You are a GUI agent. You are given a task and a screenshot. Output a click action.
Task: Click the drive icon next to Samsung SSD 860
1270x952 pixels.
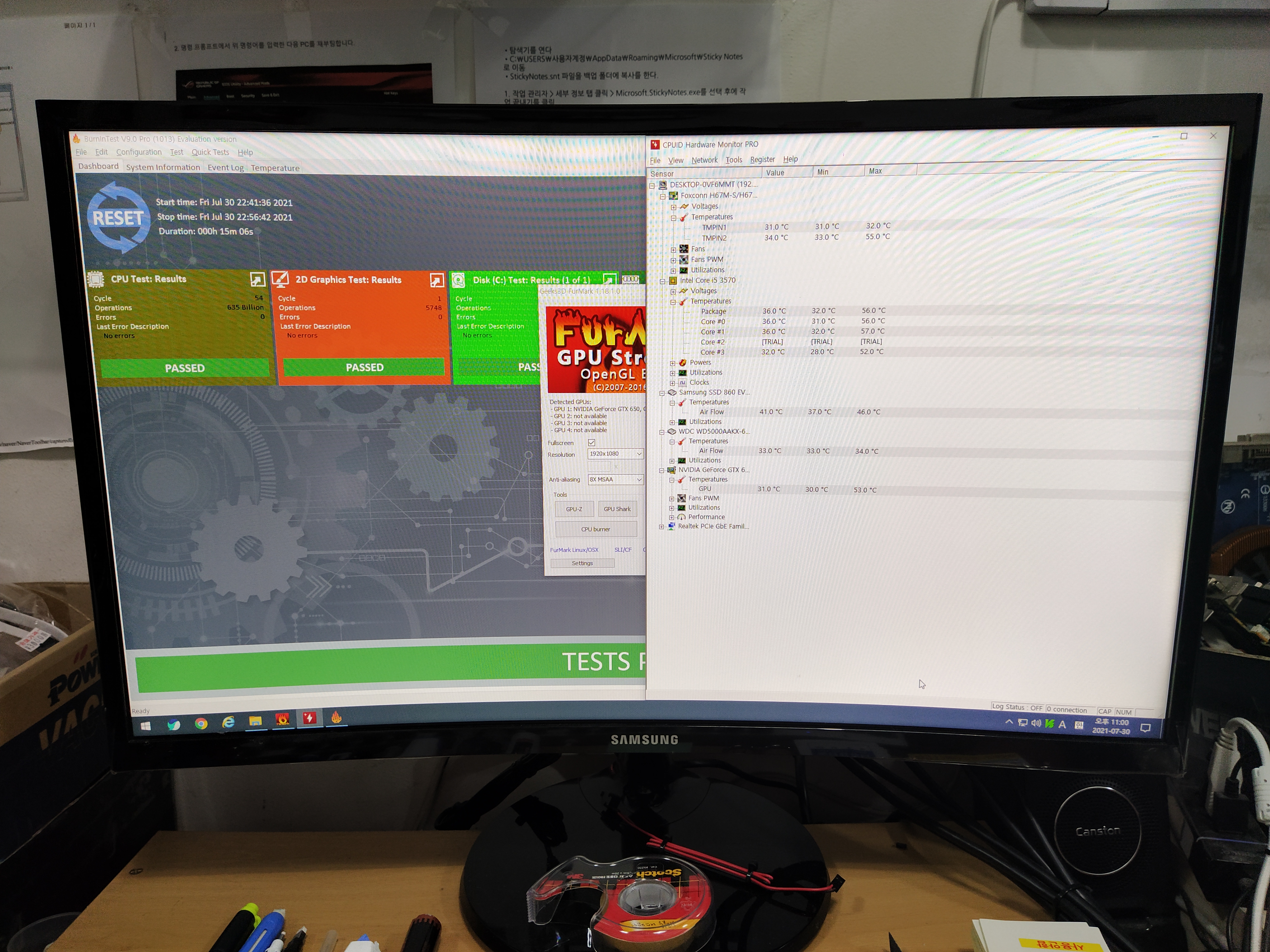[x=672, y=393]
